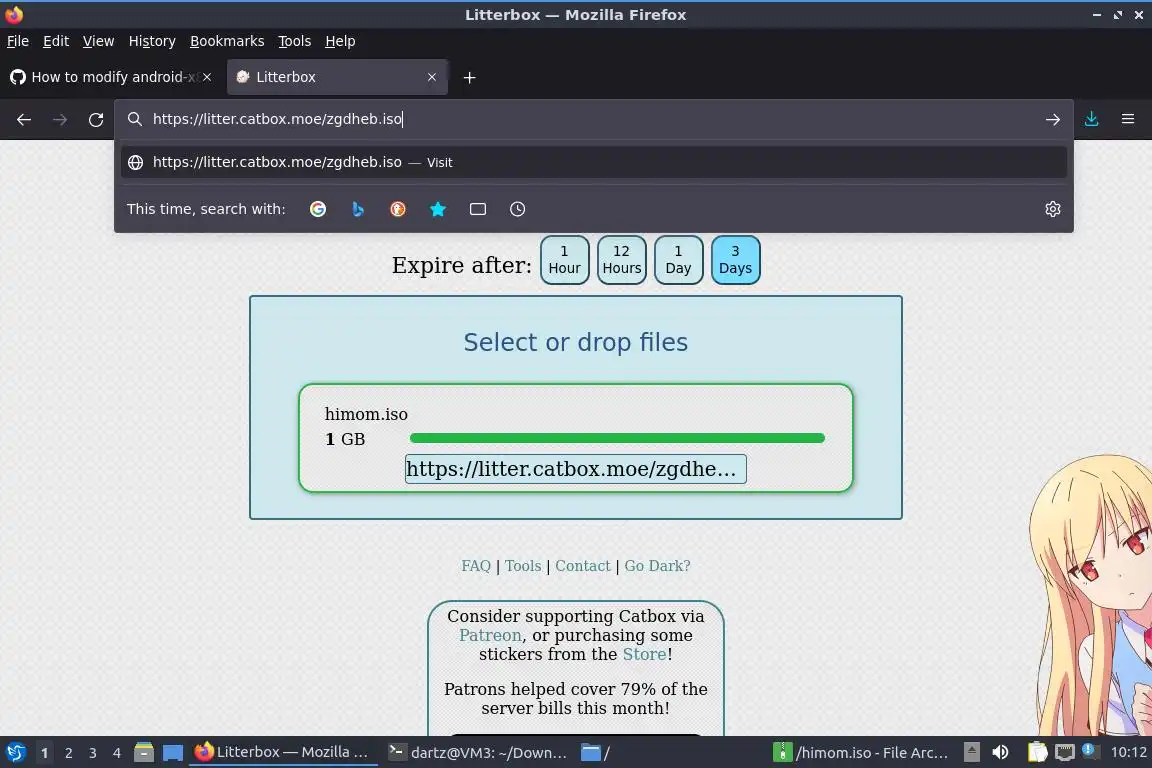
Task: Activate the '/' folder window taskbar entry
Action: click(x=595, y=753)
